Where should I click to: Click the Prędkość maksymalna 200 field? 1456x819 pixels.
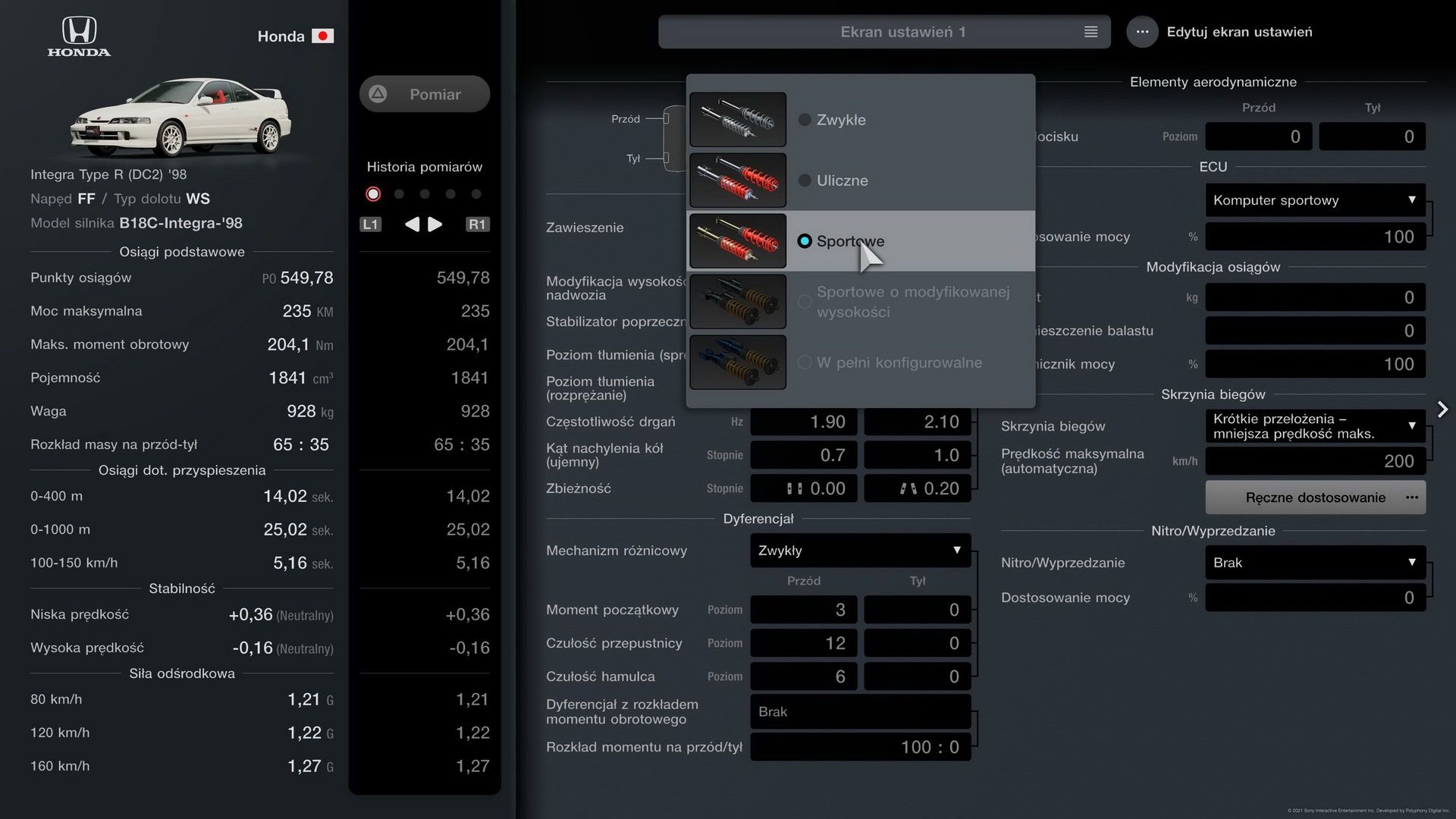(1315, 461)
